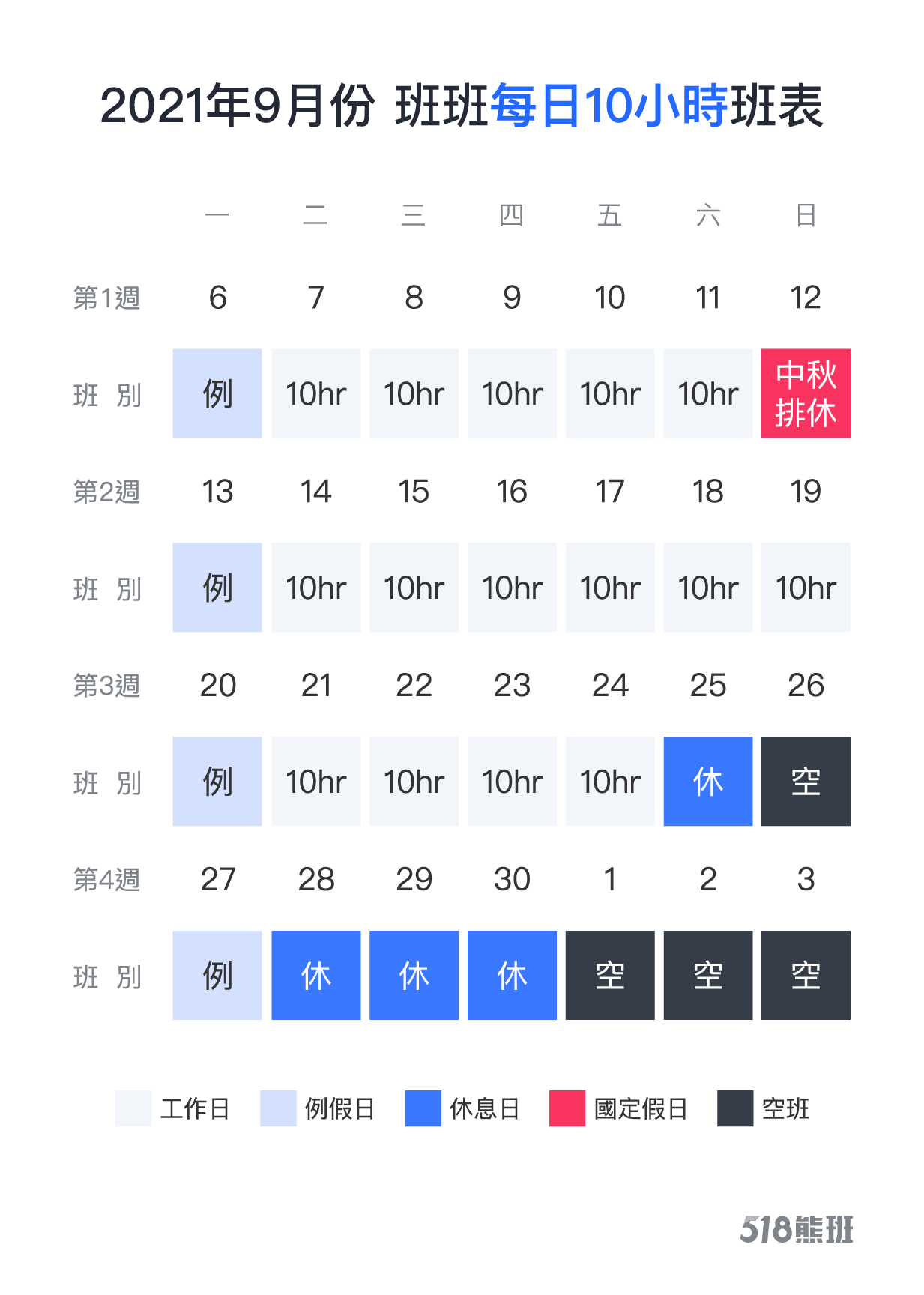The width and height of the screenshot is (924, 1295).
Task: Select the 空 cell under date 26
Action: click(x=806, y=781)
